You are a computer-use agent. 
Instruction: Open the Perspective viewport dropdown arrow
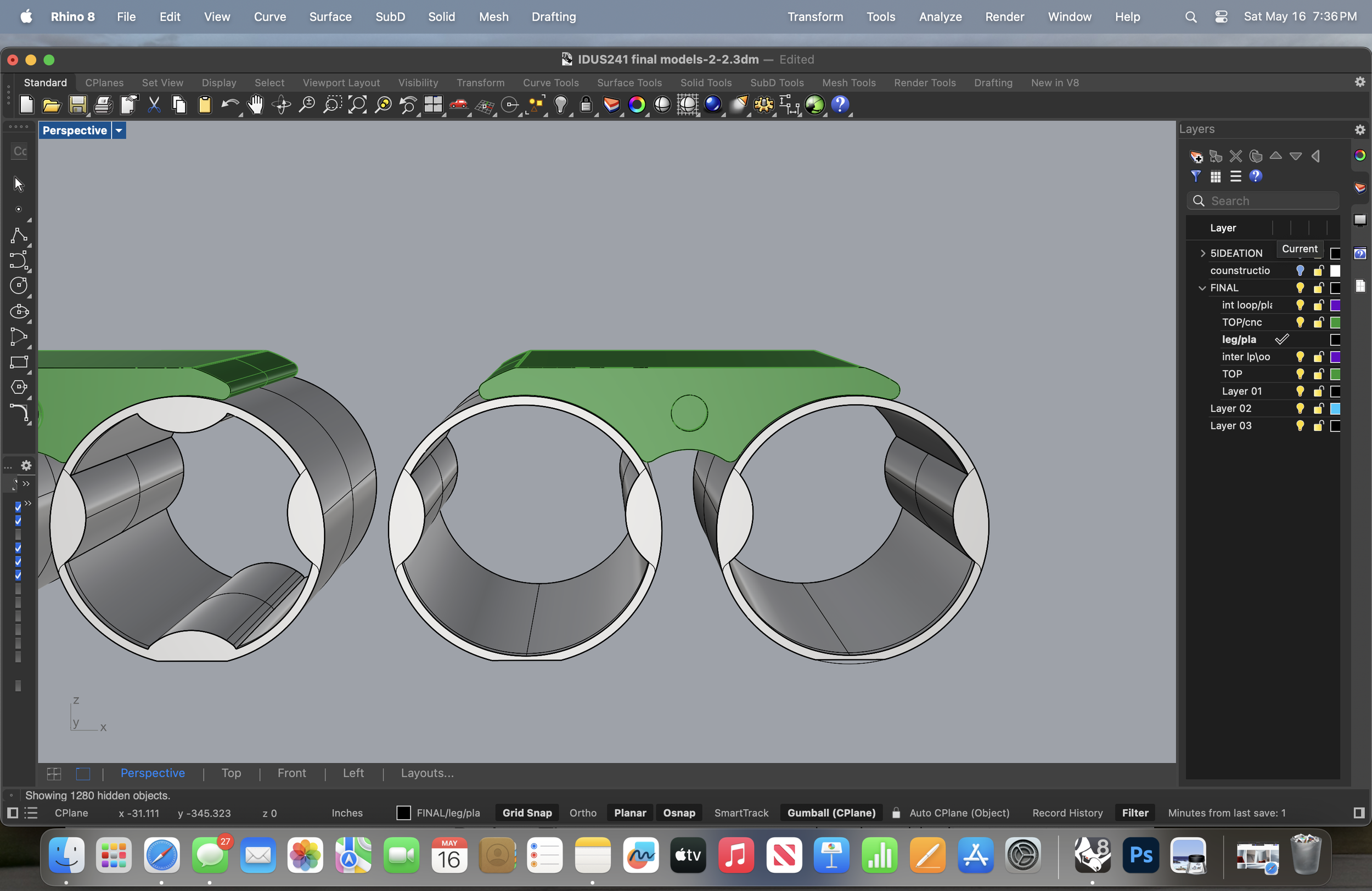pos(119,130)
